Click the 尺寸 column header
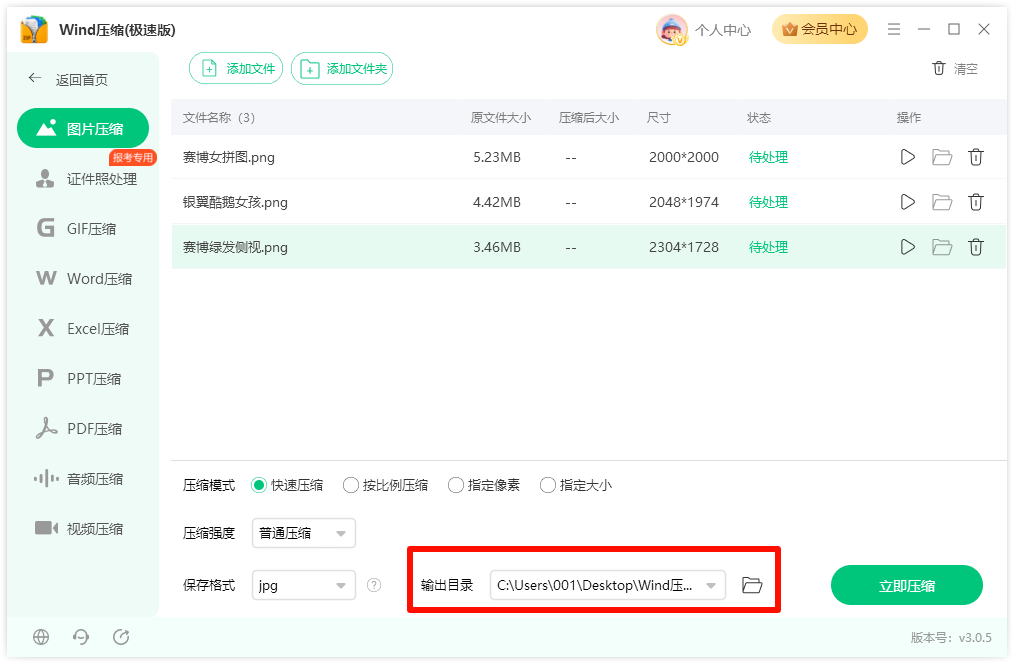This screenshot has height=664, width=1014. click(658, 118)
